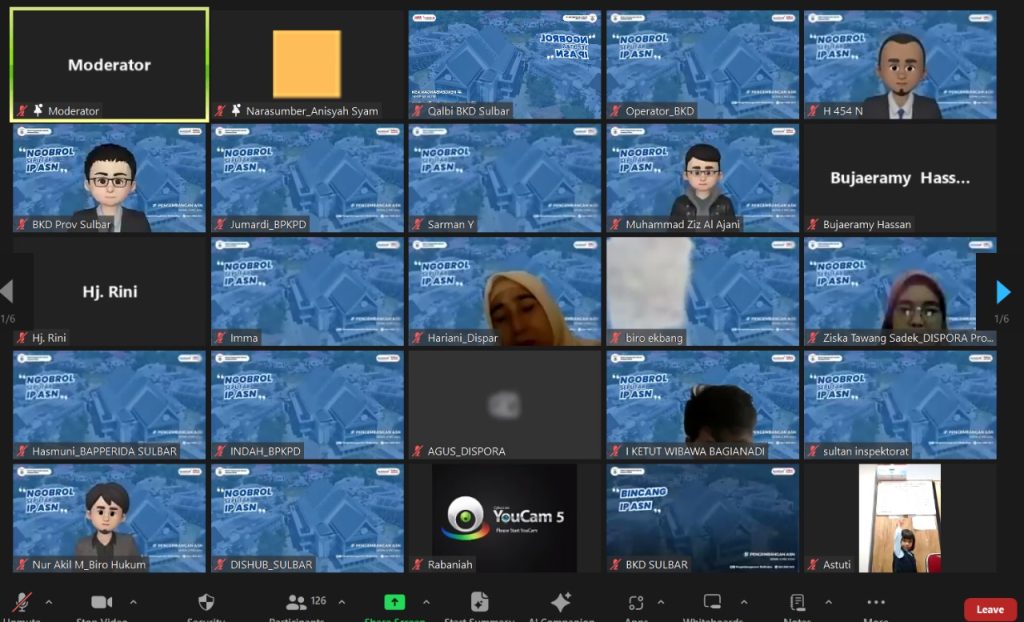Go to next gallery page arrow

1002,292
